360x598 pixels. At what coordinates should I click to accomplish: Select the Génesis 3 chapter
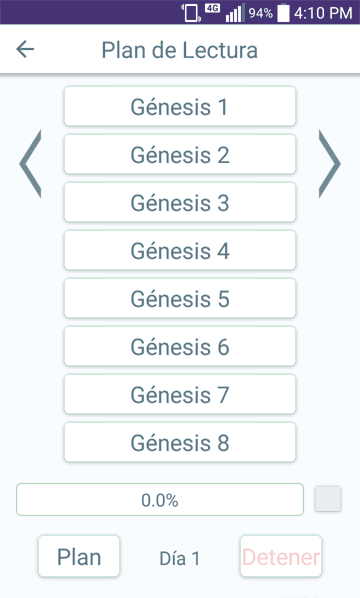[x=180, y=203]
